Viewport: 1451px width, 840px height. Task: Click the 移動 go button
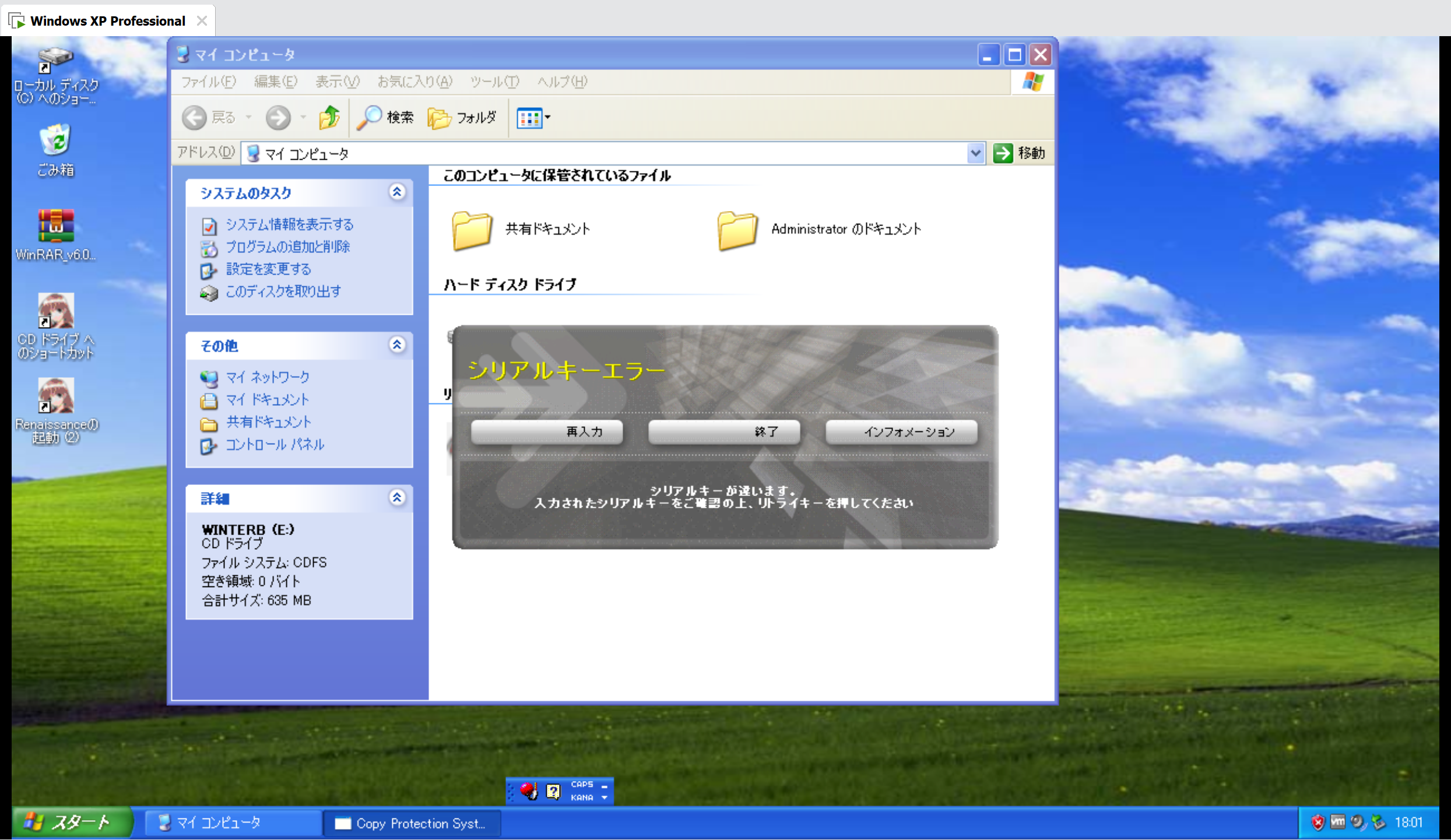pyautogui.click(x=1020, y=153)
